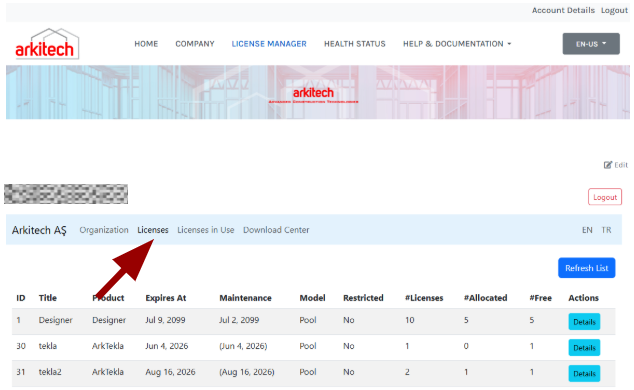Switch to the Licenses in Use tab

(206, 230)
